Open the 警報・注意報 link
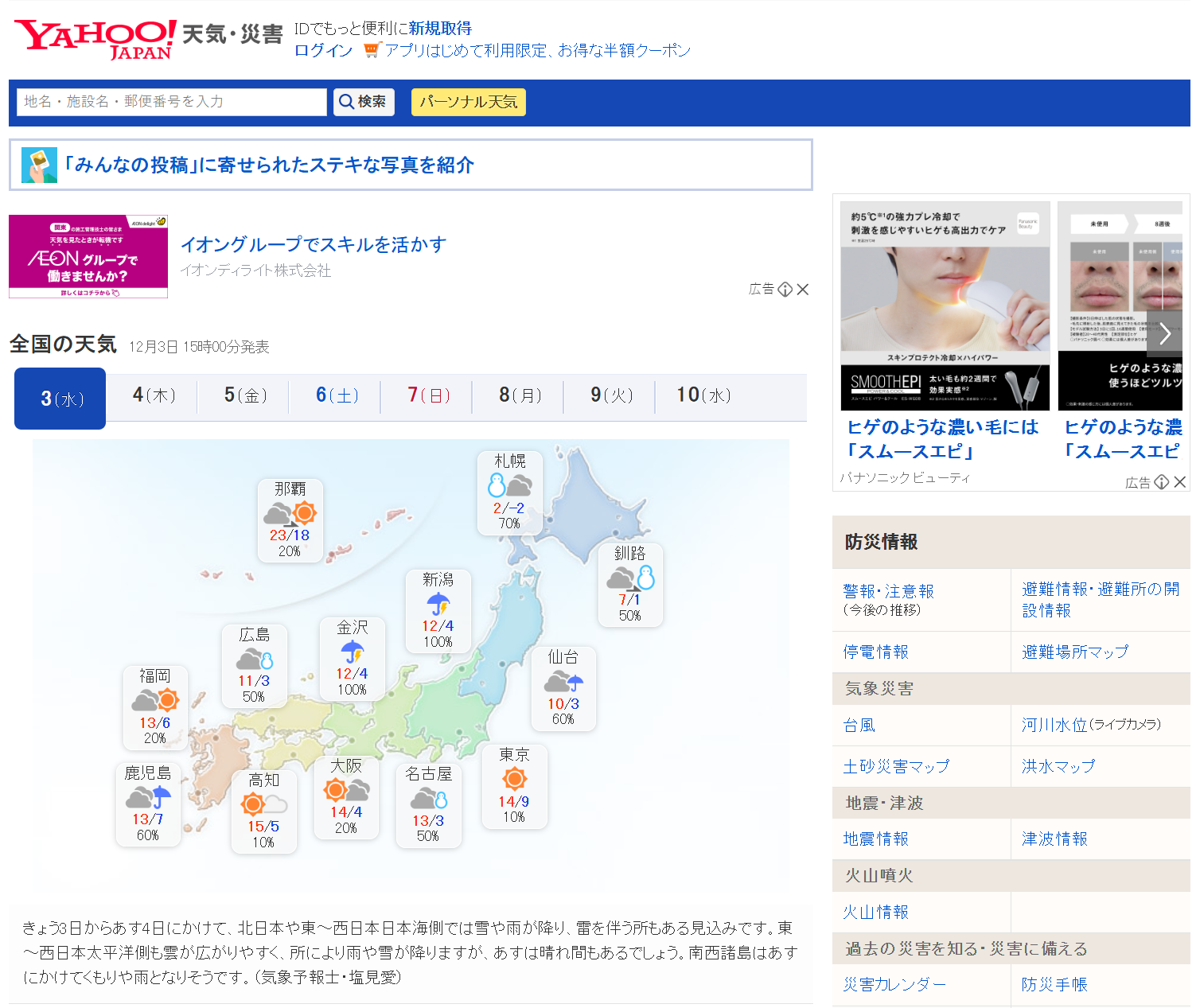The image size is (1200, 1008). pyautogui.click(x=888, y=591)
